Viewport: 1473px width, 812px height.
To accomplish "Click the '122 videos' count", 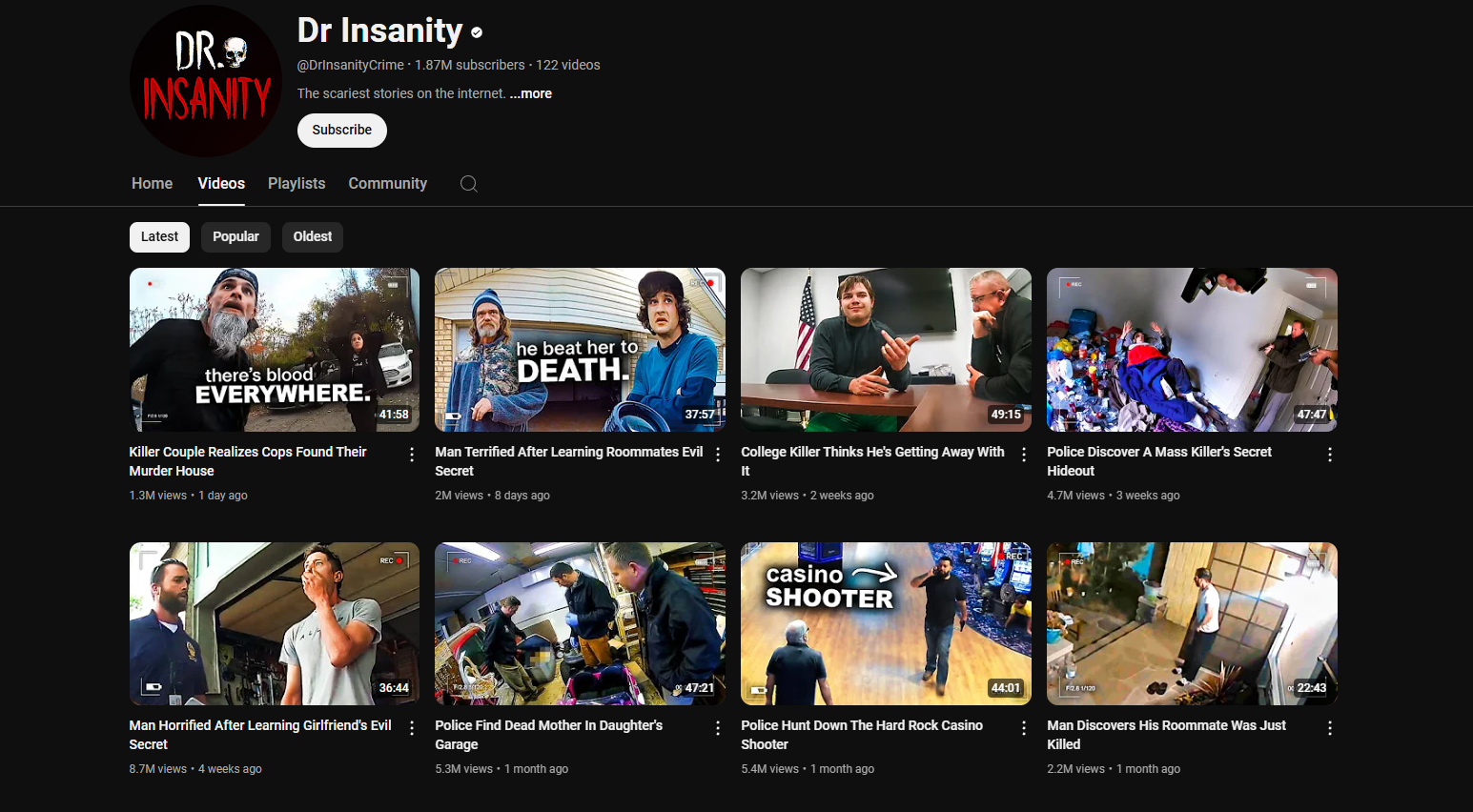I will 568,65.
